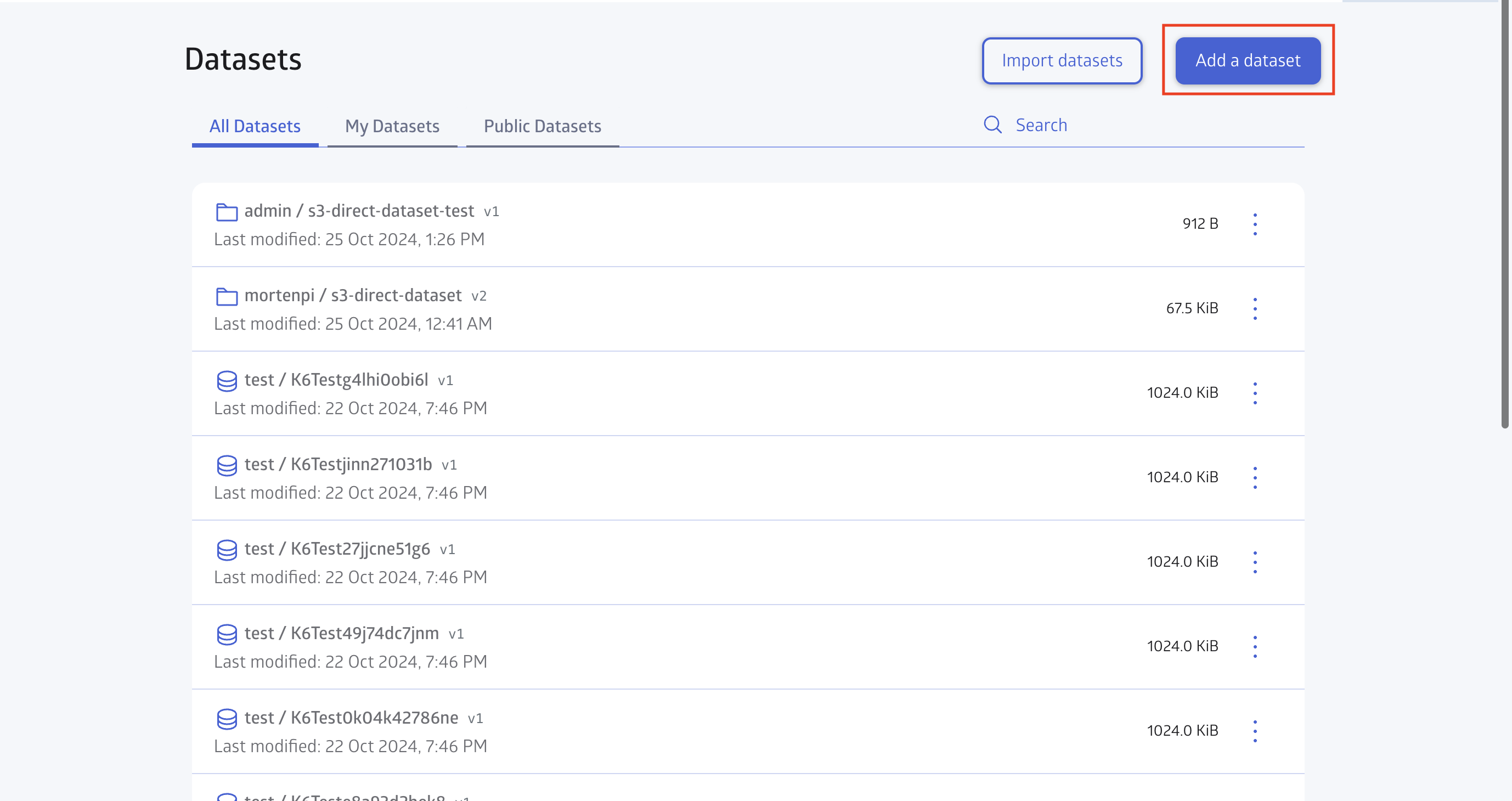Click the Add a dataset button

pyautogui.click(x=1248, y=60)
